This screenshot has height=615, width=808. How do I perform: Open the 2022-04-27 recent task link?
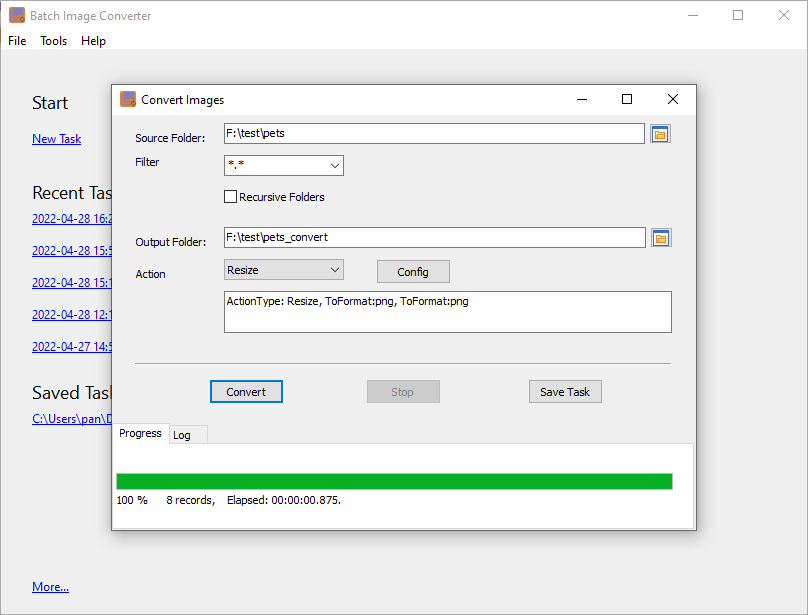point(72,346)
